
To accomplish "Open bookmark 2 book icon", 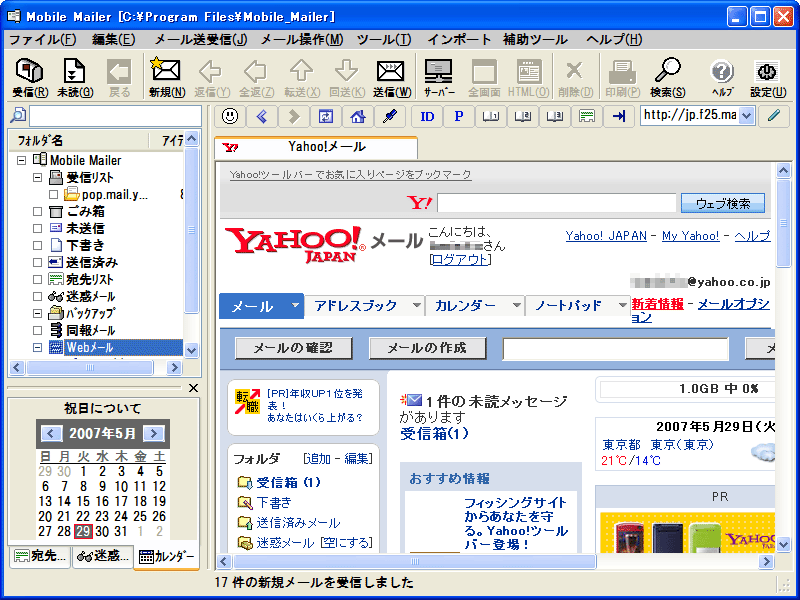I will coord(522,116).
